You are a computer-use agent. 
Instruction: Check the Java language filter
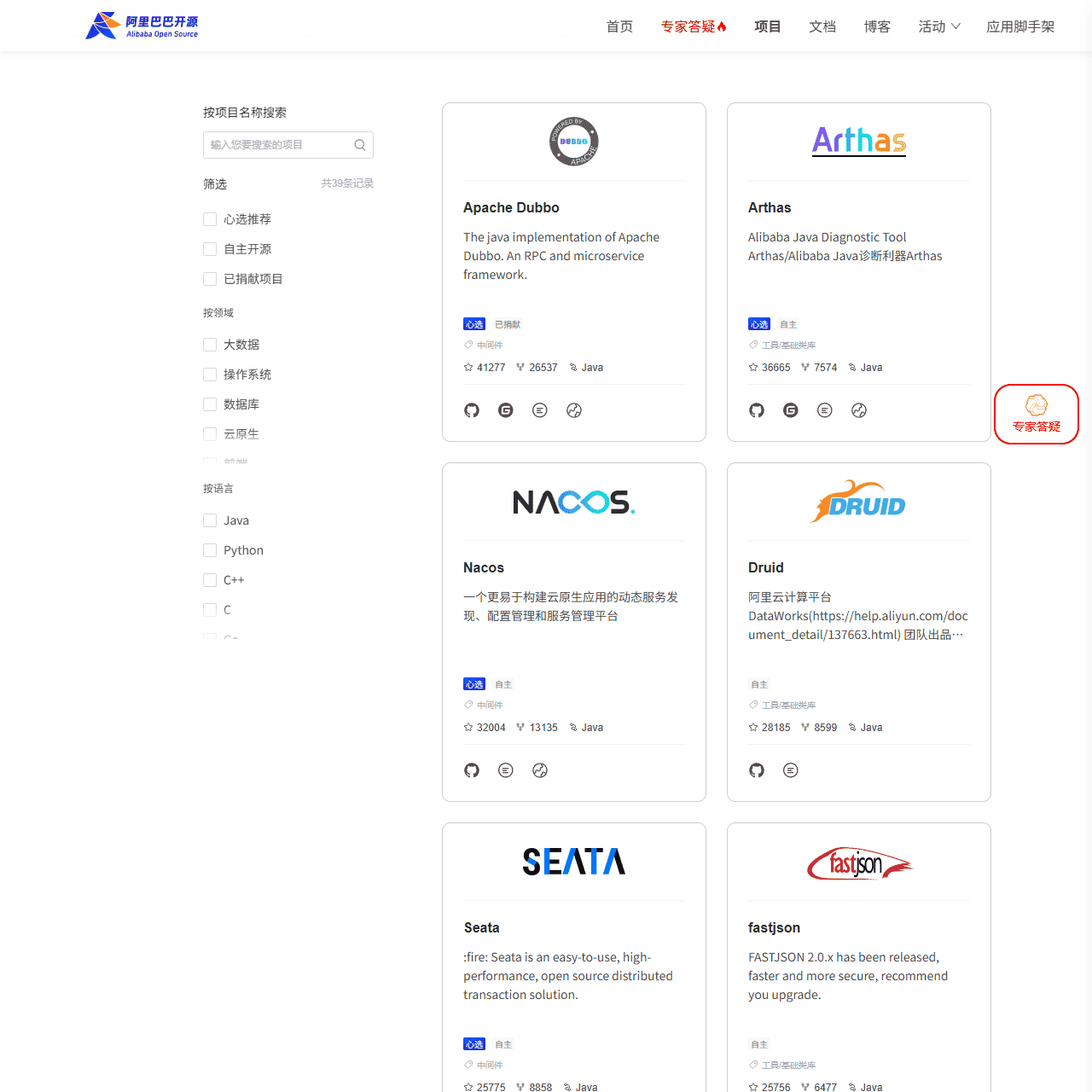pyautogui.click(x=209, y=520)
